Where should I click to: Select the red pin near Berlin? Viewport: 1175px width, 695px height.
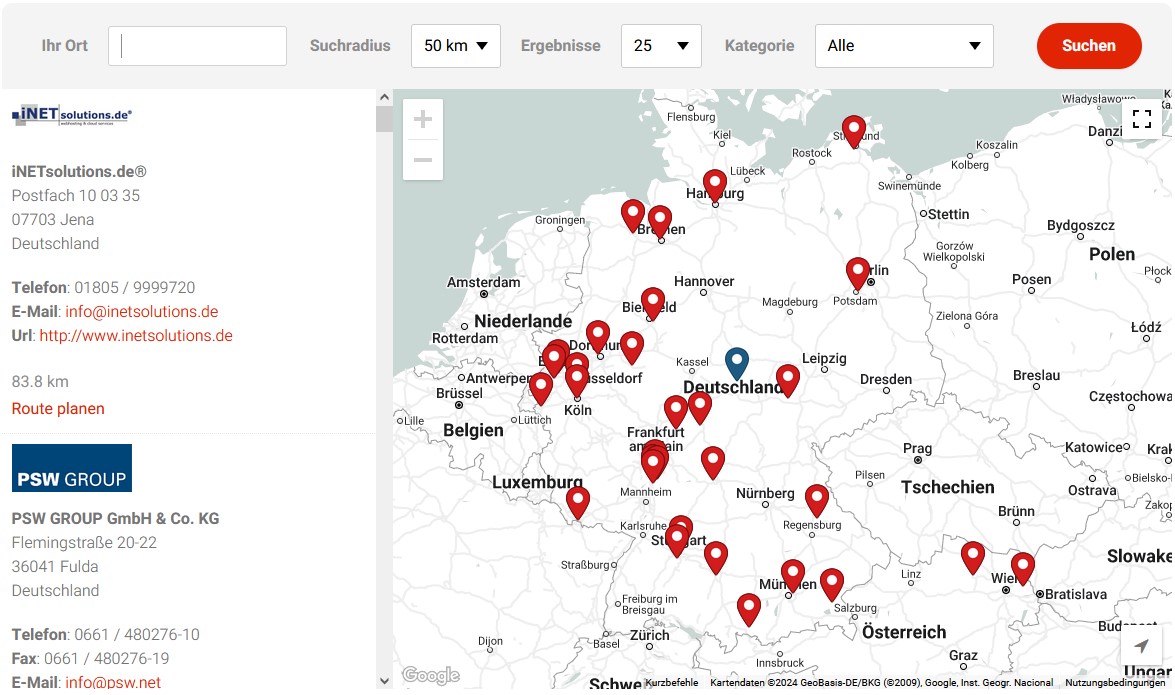click(858, 272)
